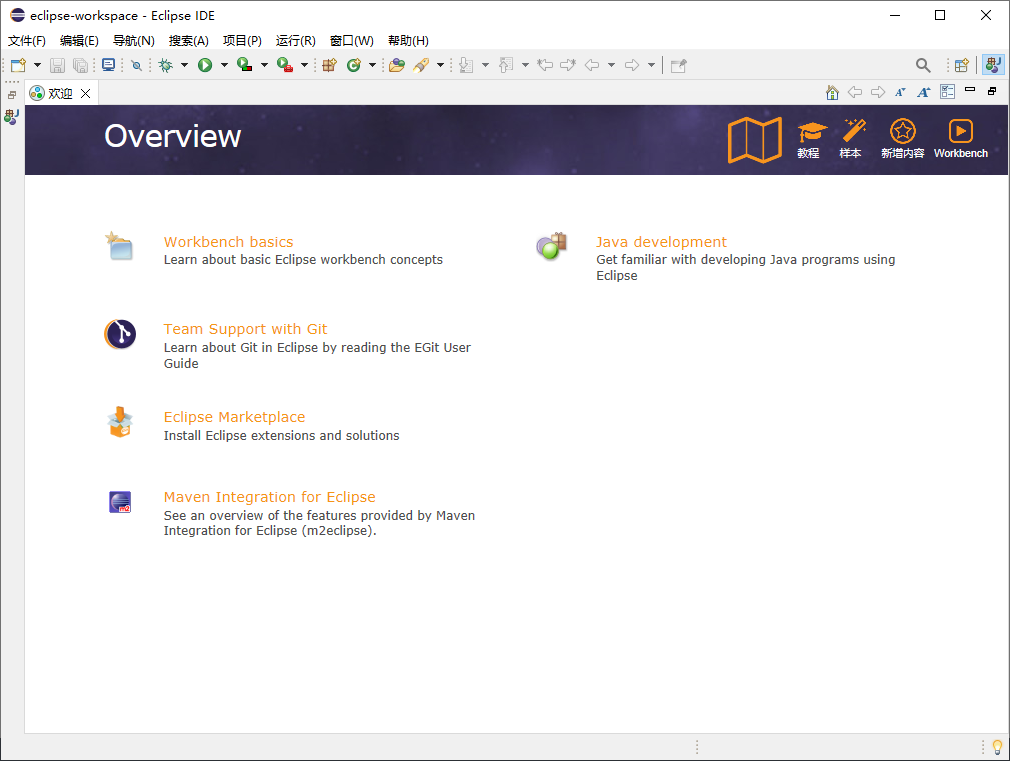Viewport: 1010px width, 761px height.
Task: Click the magnifier Quick Access search icon
Action: pos(923,65)
